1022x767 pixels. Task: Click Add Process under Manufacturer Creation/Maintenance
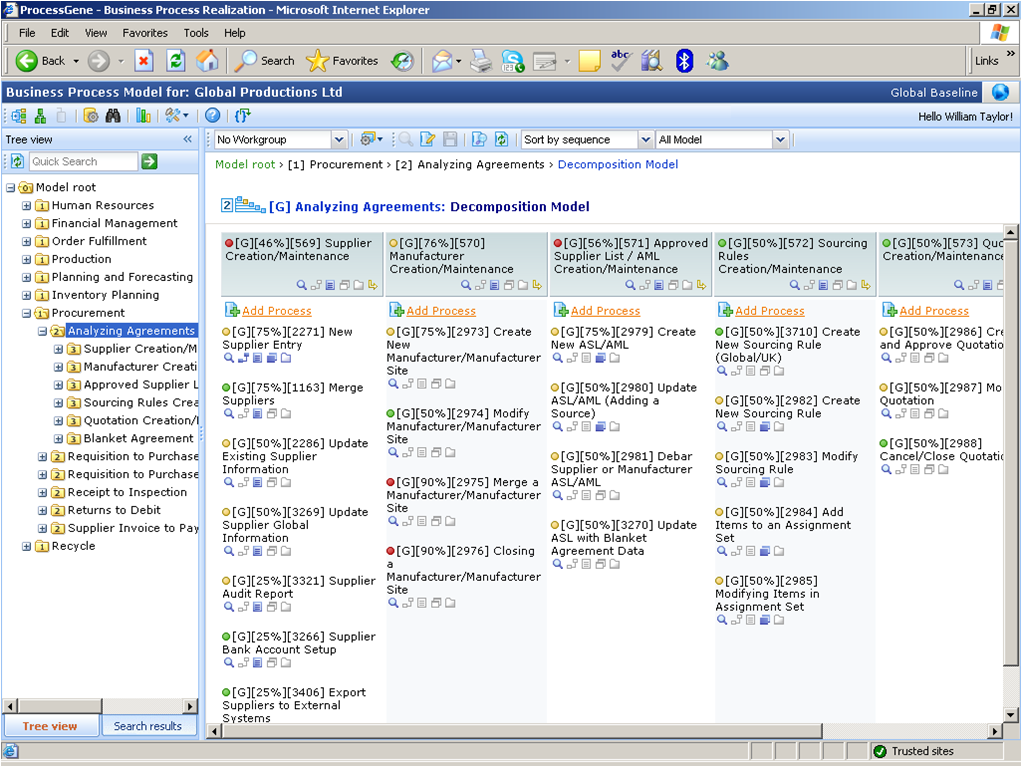[441, 311]
